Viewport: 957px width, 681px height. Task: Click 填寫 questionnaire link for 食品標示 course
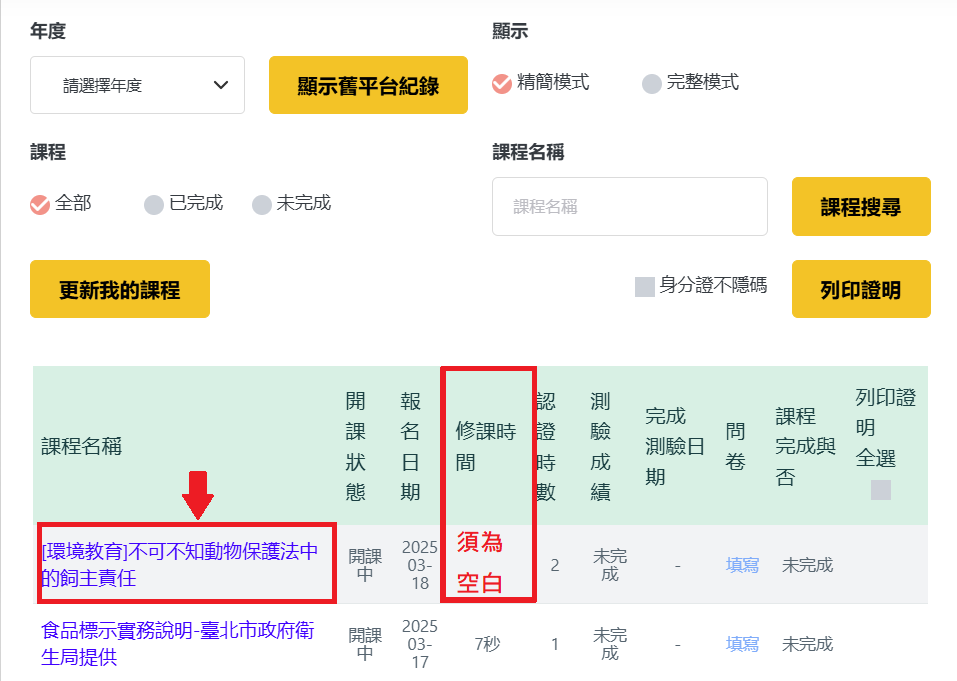click(742, 644)
